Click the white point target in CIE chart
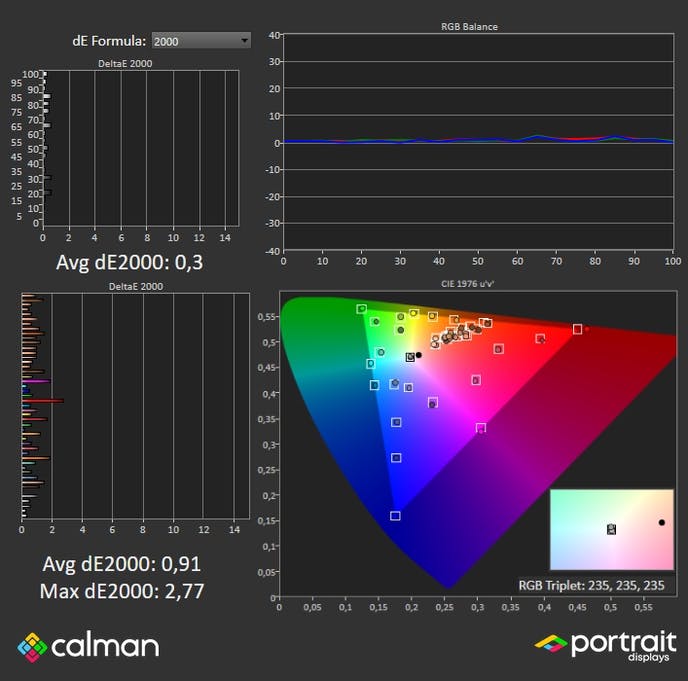This screenshot has height=681, width=688. coord(410,357)
